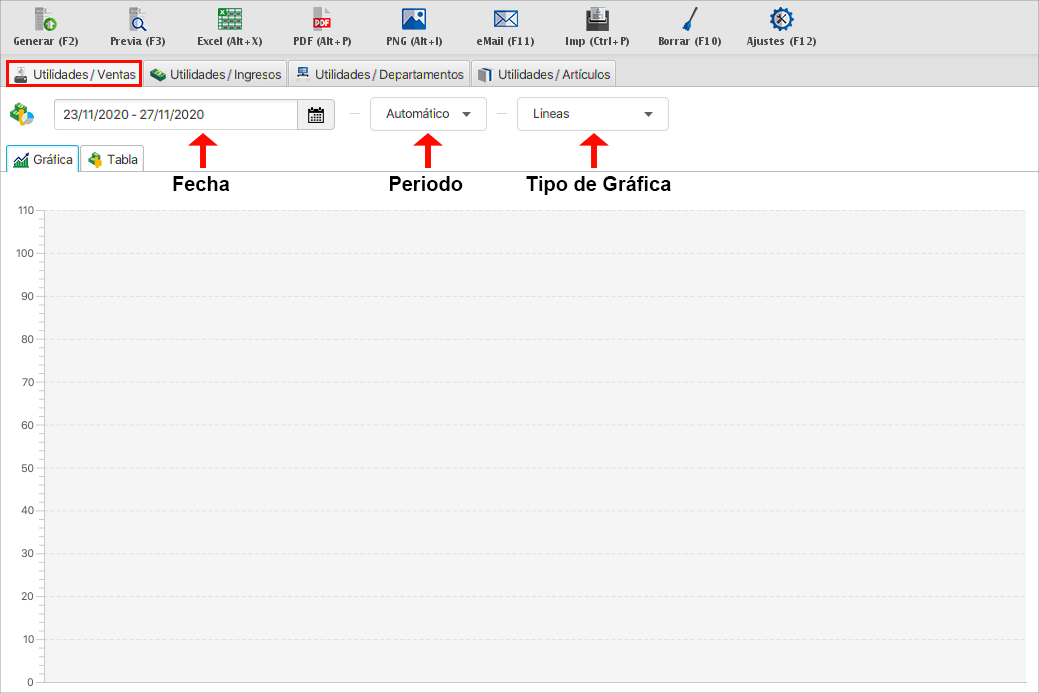Click the Generar (F2) toolbar icon

coord(46,19)
